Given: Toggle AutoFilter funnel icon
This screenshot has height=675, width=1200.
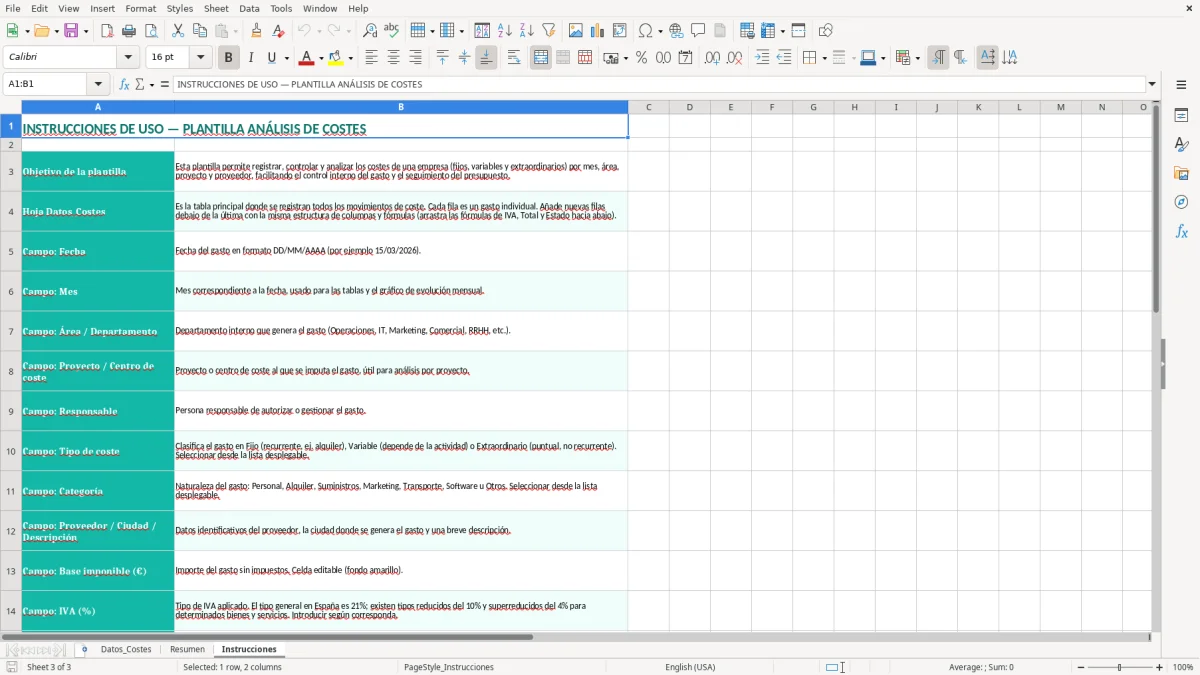Looking at the screenshot, I should (549, 31).
